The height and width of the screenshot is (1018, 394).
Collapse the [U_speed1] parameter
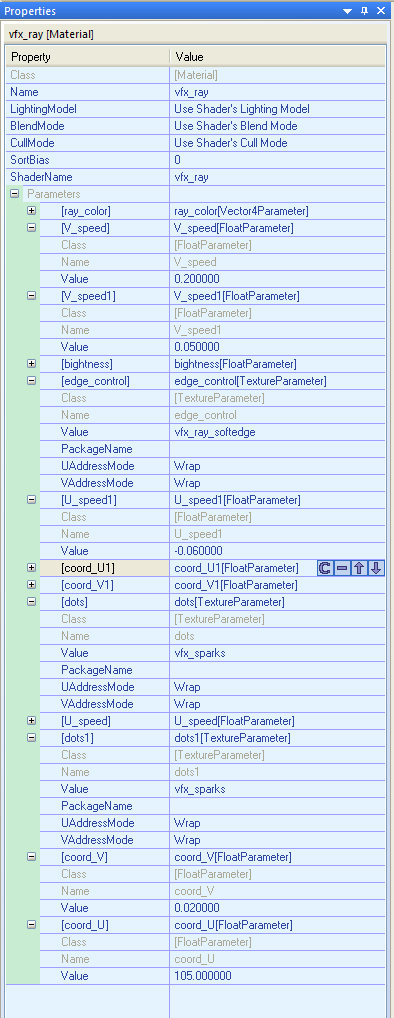click(x=31, y=499)
